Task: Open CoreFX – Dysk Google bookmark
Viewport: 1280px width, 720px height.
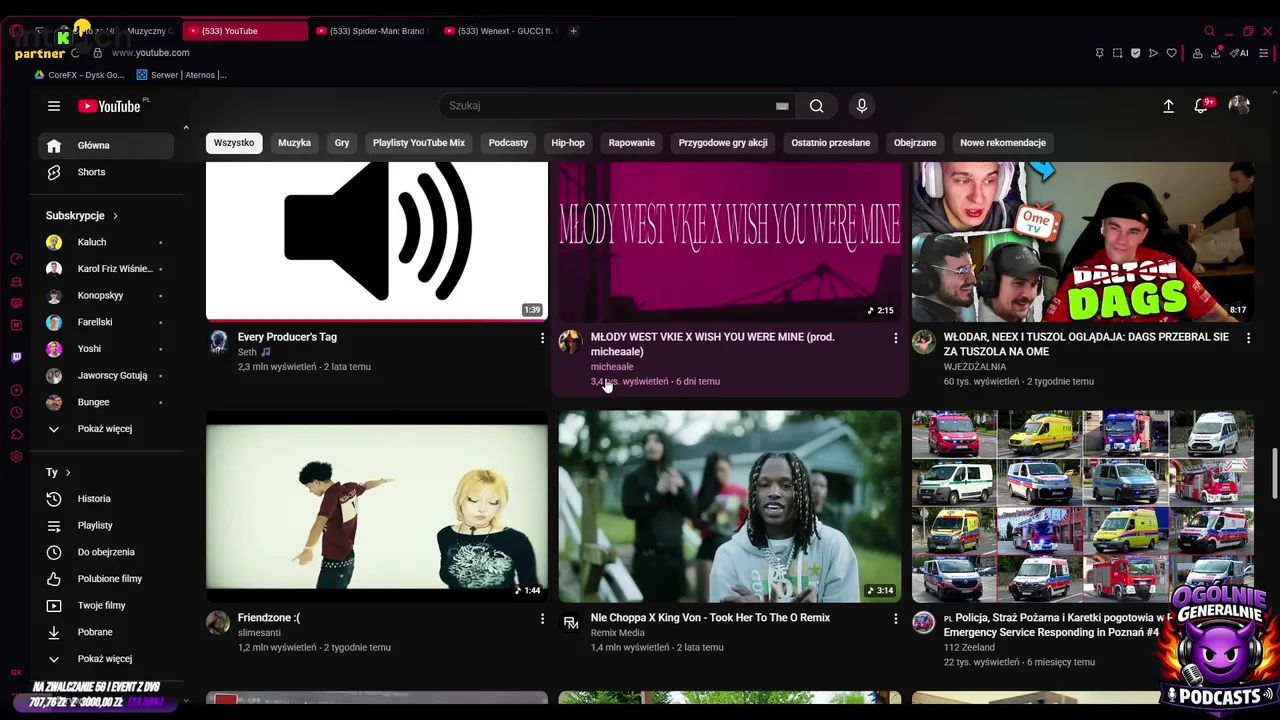Action: (79, 75)
